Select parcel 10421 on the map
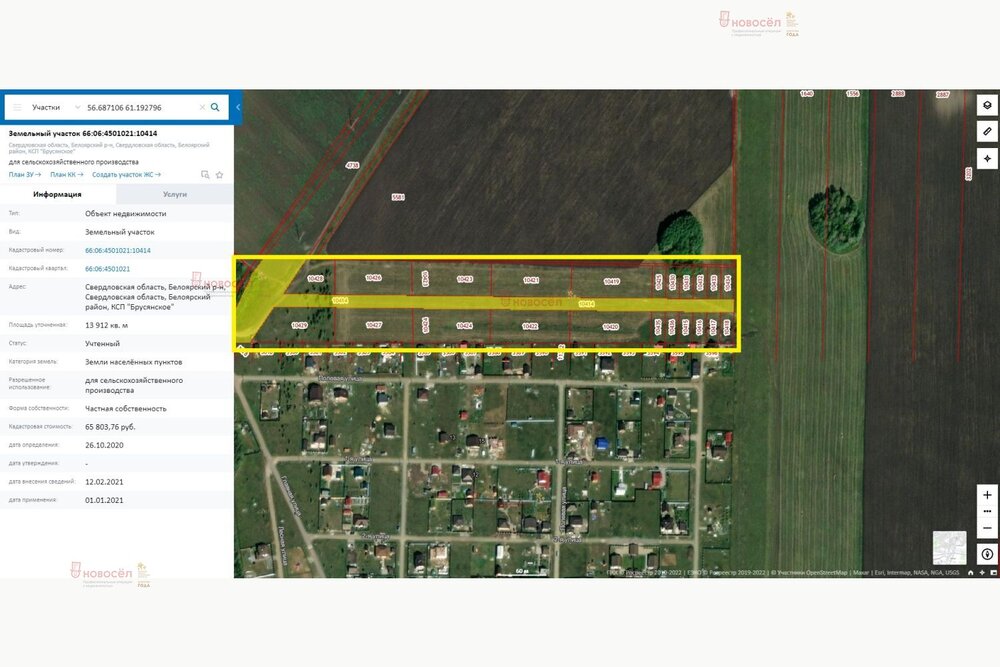The image size is (1000, 667). click(531, 280)
